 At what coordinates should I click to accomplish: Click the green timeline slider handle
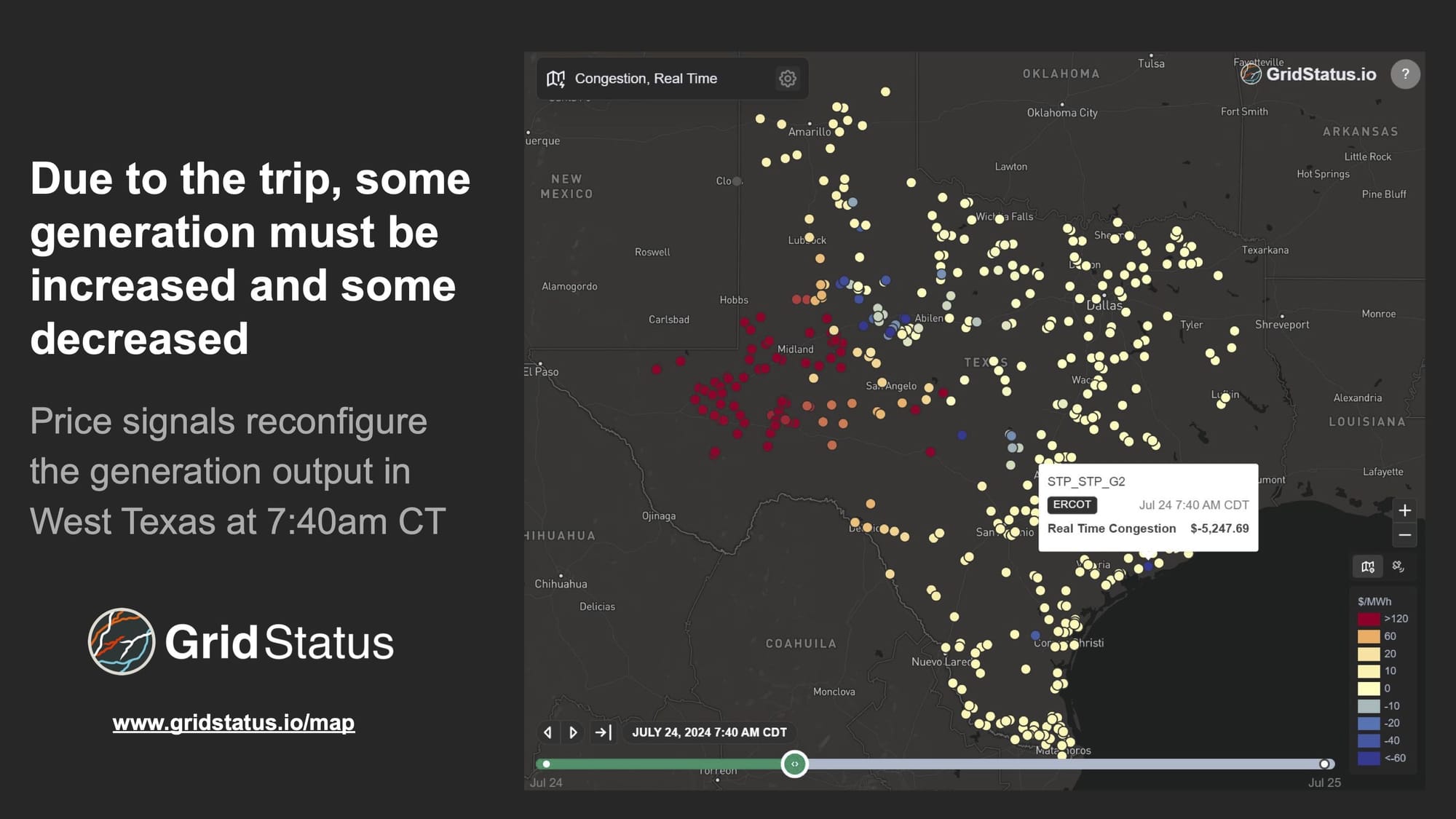click(794, 764)
